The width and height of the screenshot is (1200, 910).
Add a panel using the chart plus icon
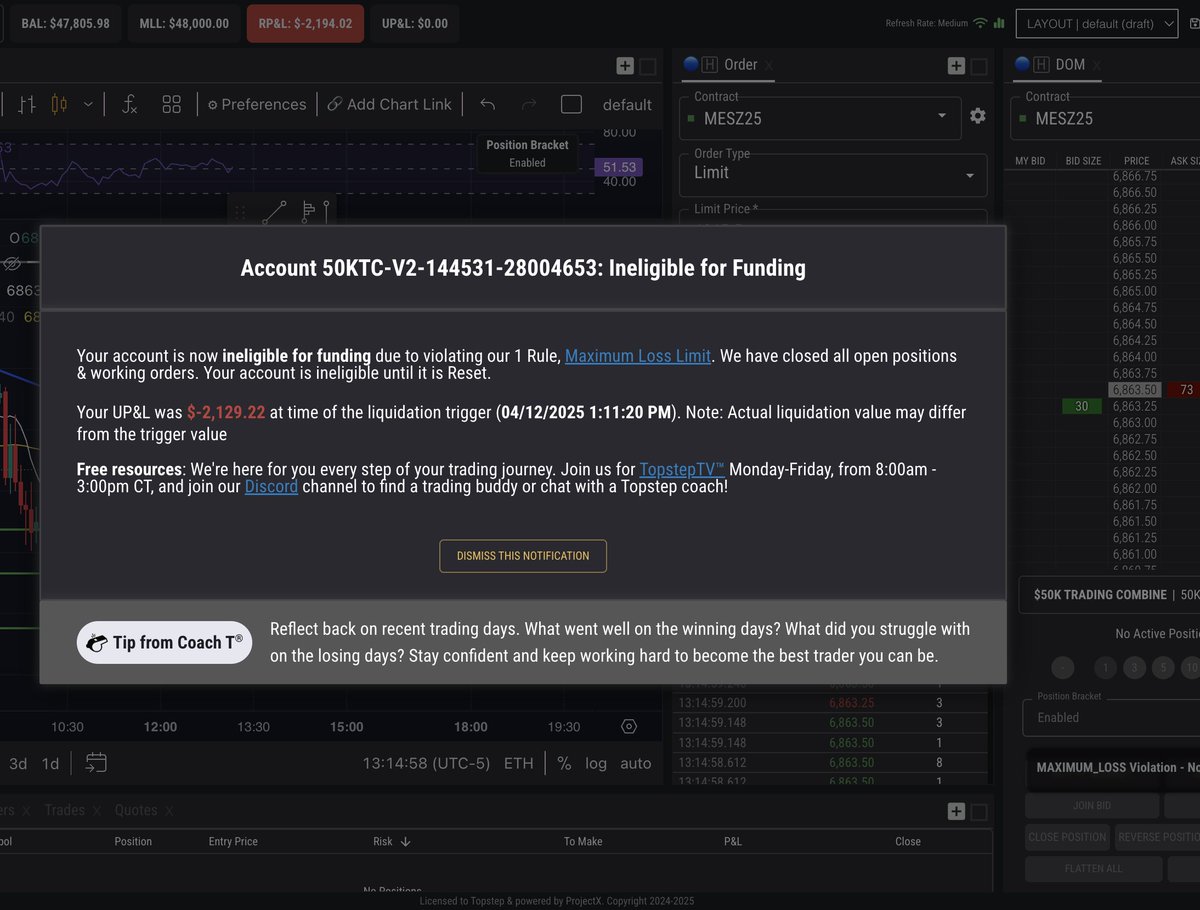point(625,66)
